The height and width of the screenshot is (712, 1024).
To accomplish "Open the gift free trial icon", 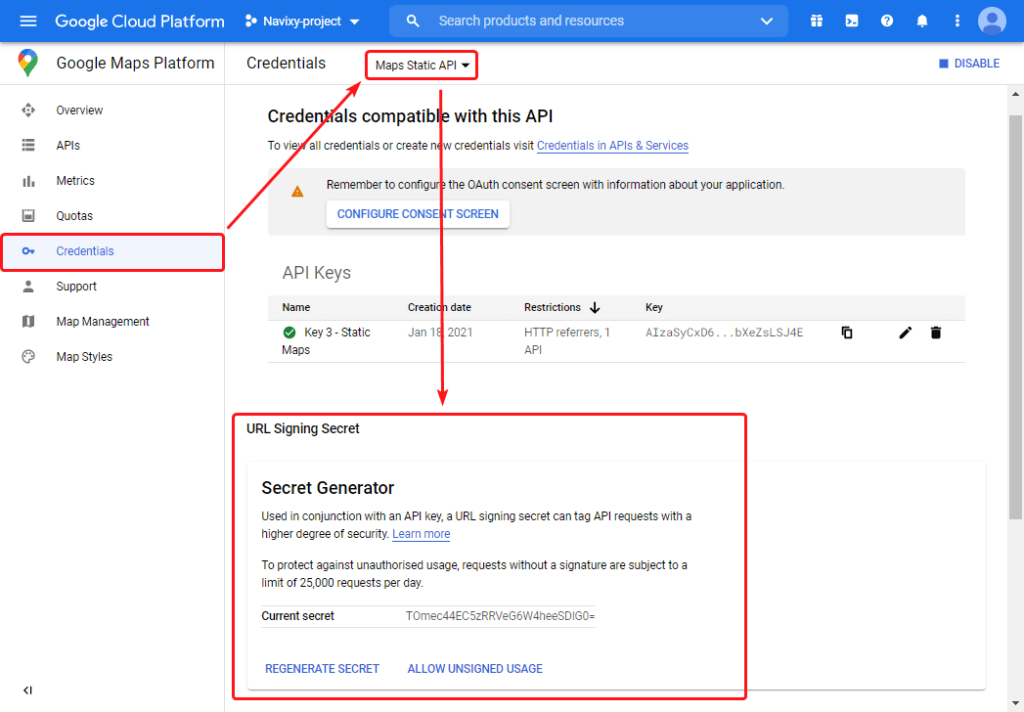I will pyautogui.click(x=816, y=21).
